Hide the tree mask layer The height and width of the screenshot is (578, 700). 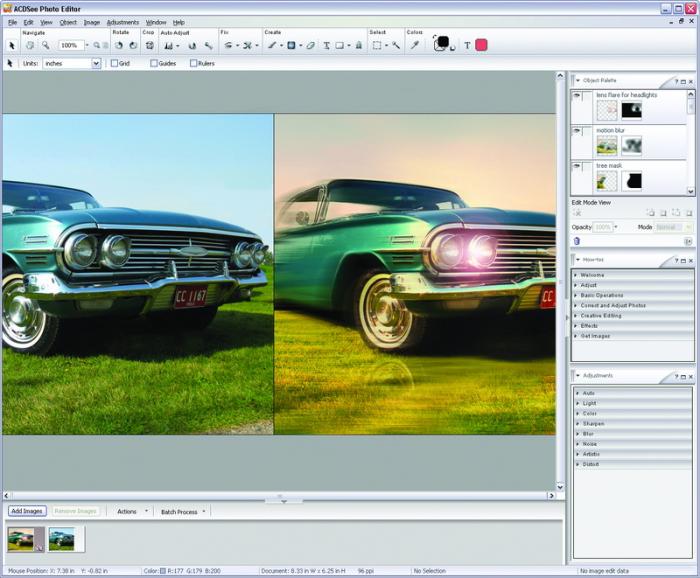pos(577,166)
